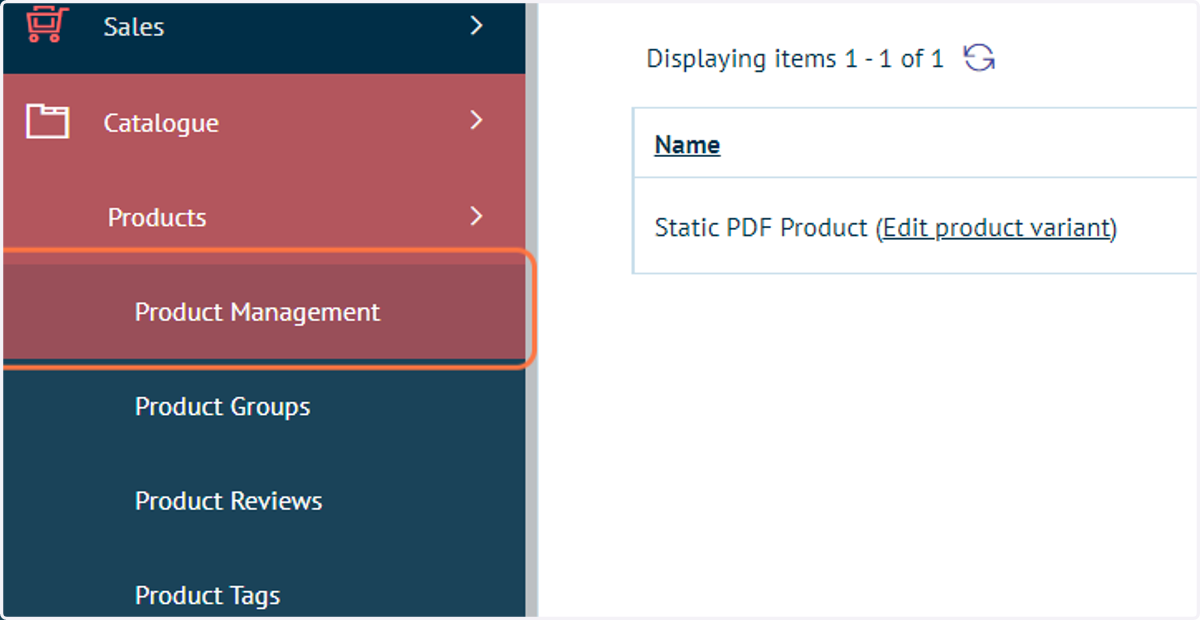Viewport: 1200px width, 620px height.
Task: Open the Edit product variant link
Action: 996,228
